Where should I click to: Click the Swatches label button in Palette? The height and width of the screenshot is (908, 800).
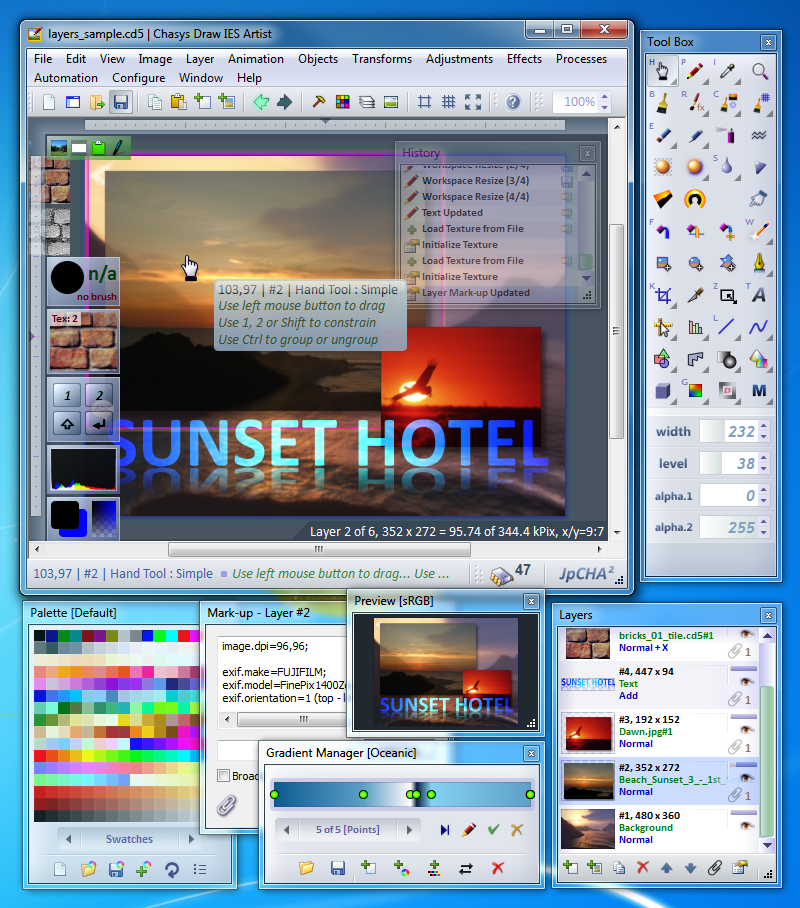(x=129, y=839)
